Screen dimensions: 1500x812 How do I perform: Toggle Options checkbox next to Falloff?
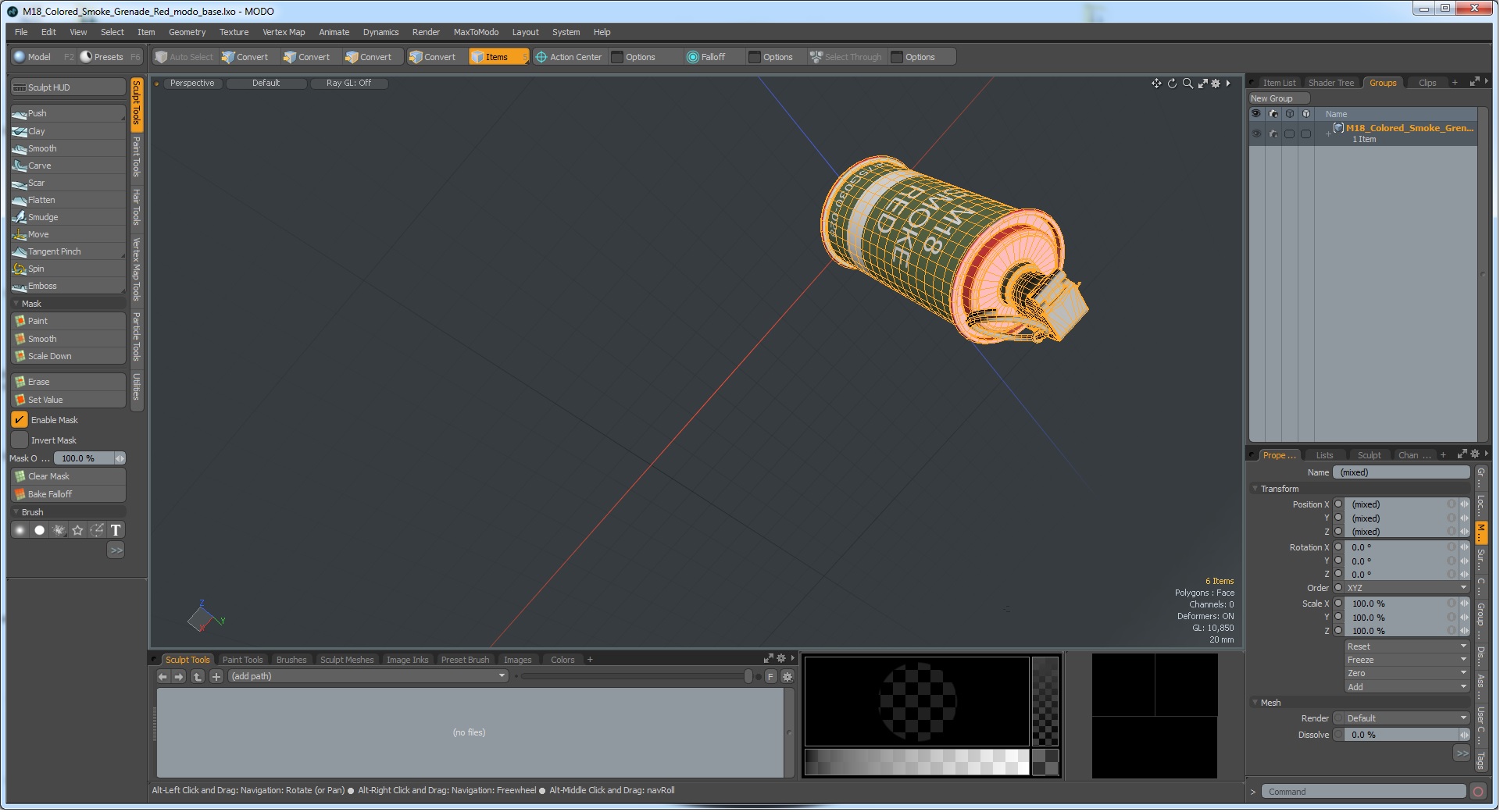pos(755,57)
